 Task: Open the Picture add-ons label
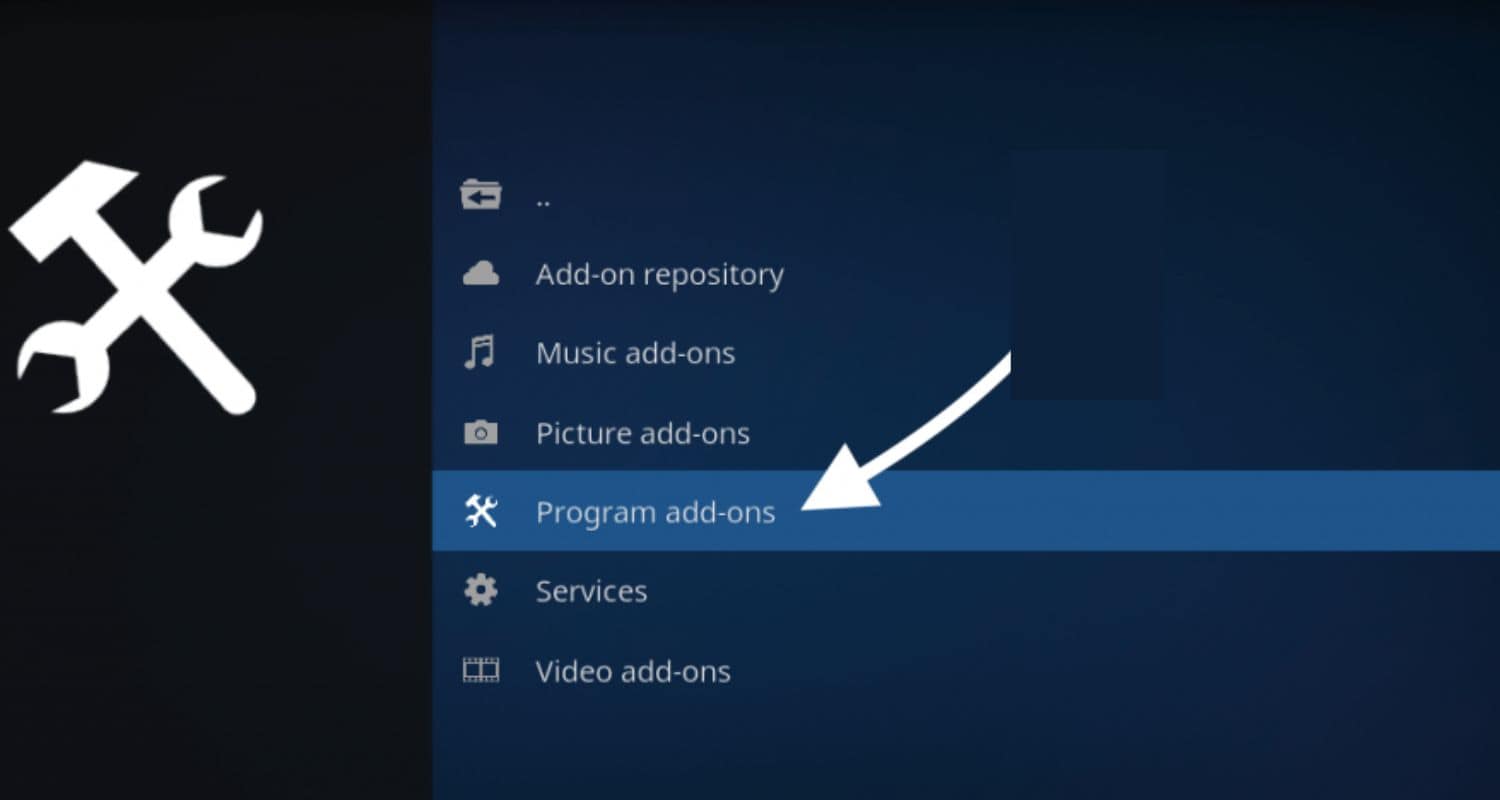pyautogui.click(x=643, y=433)
